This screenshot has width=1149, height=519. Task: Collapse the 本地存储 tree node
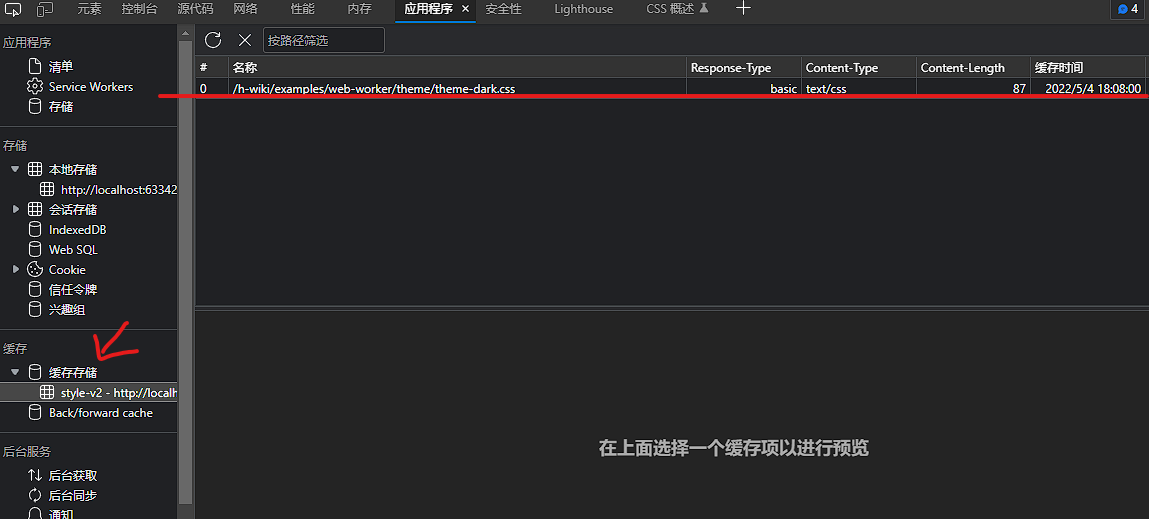pyautogui.click(x=15, y=169)
